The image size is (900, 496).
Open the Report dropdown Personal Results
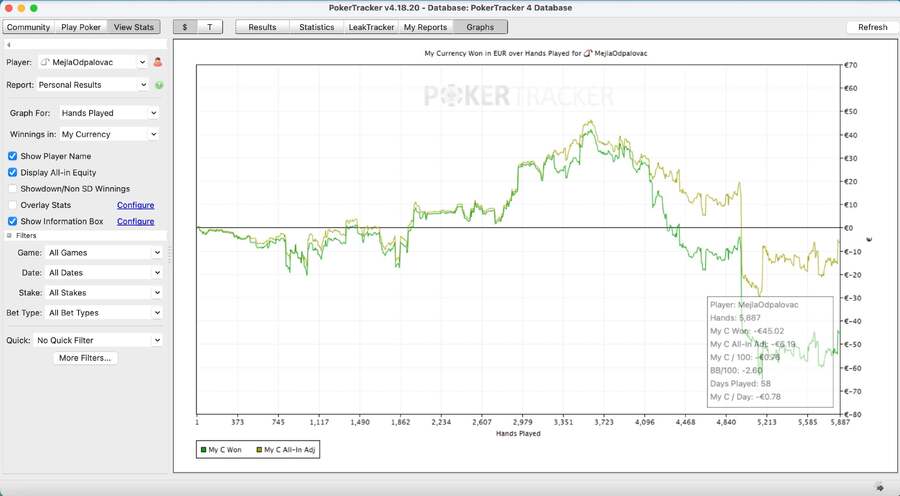tap(94, 85)
